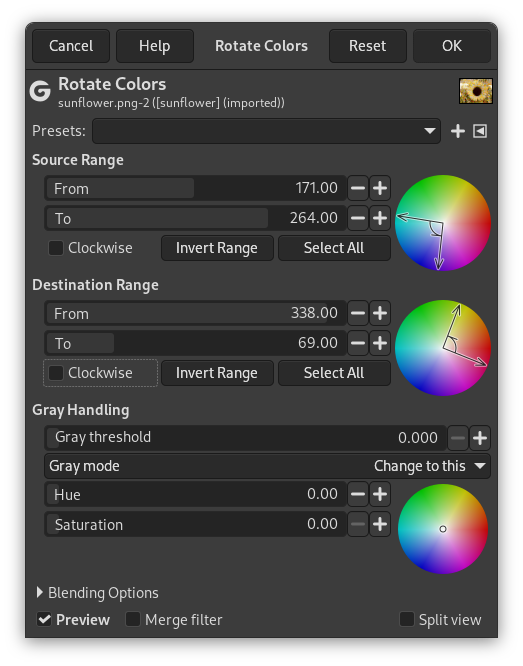Decrease Source Range From value

tap(358, 188)
